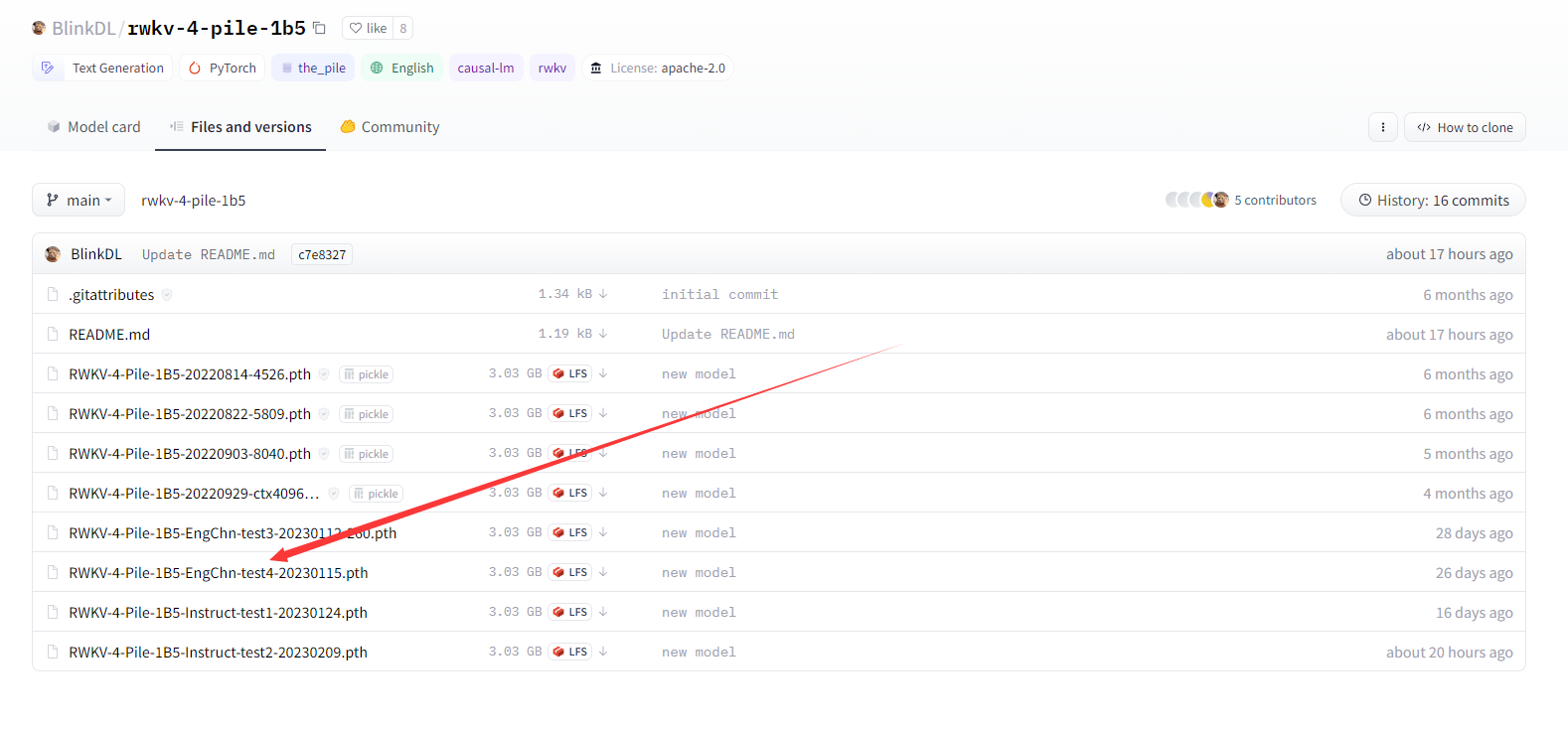View 5 contributors list
Image resolution: width=1568 pixels, height=731 pixels.
[x=1240, y=200]
